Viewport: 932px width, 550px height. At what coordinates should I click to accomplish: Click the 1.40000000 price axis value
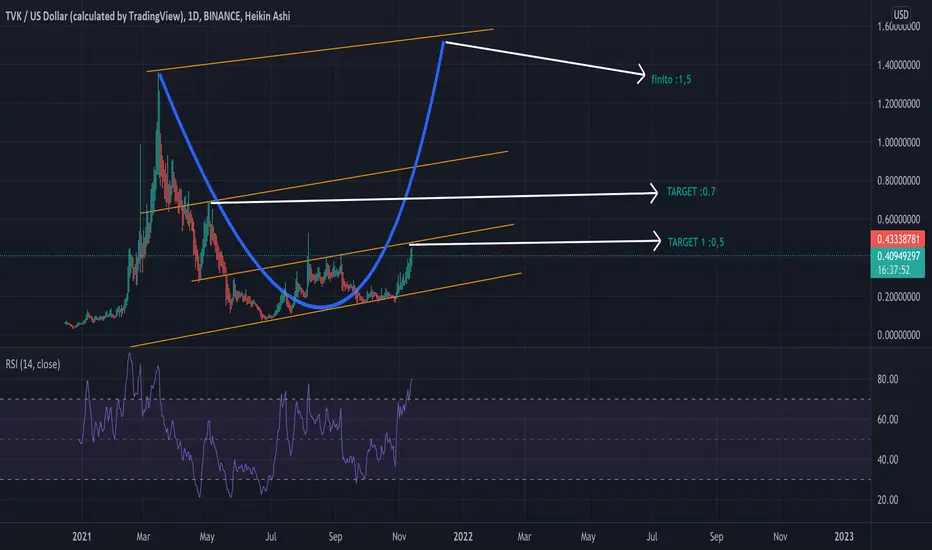coord(899,65)
